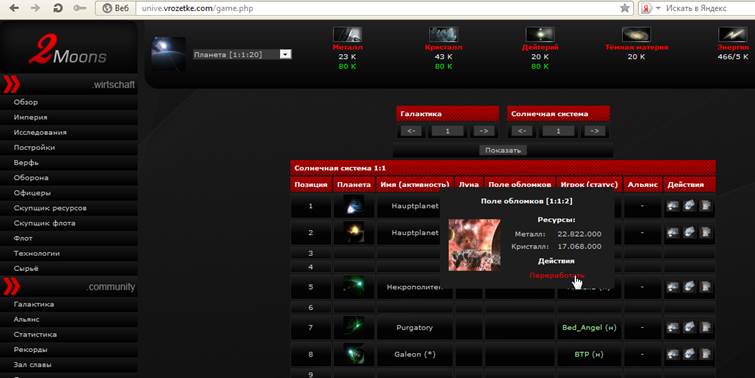This screenshot has width=755, height=378.
Task: Click middle action icon in Purgatory row
Action: tap(689, 327)
